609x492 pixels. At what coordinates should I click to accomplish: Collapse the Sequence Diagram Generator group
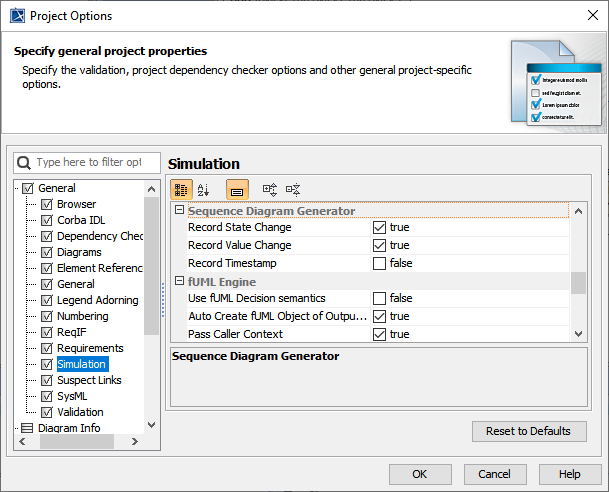click(179, 211)
